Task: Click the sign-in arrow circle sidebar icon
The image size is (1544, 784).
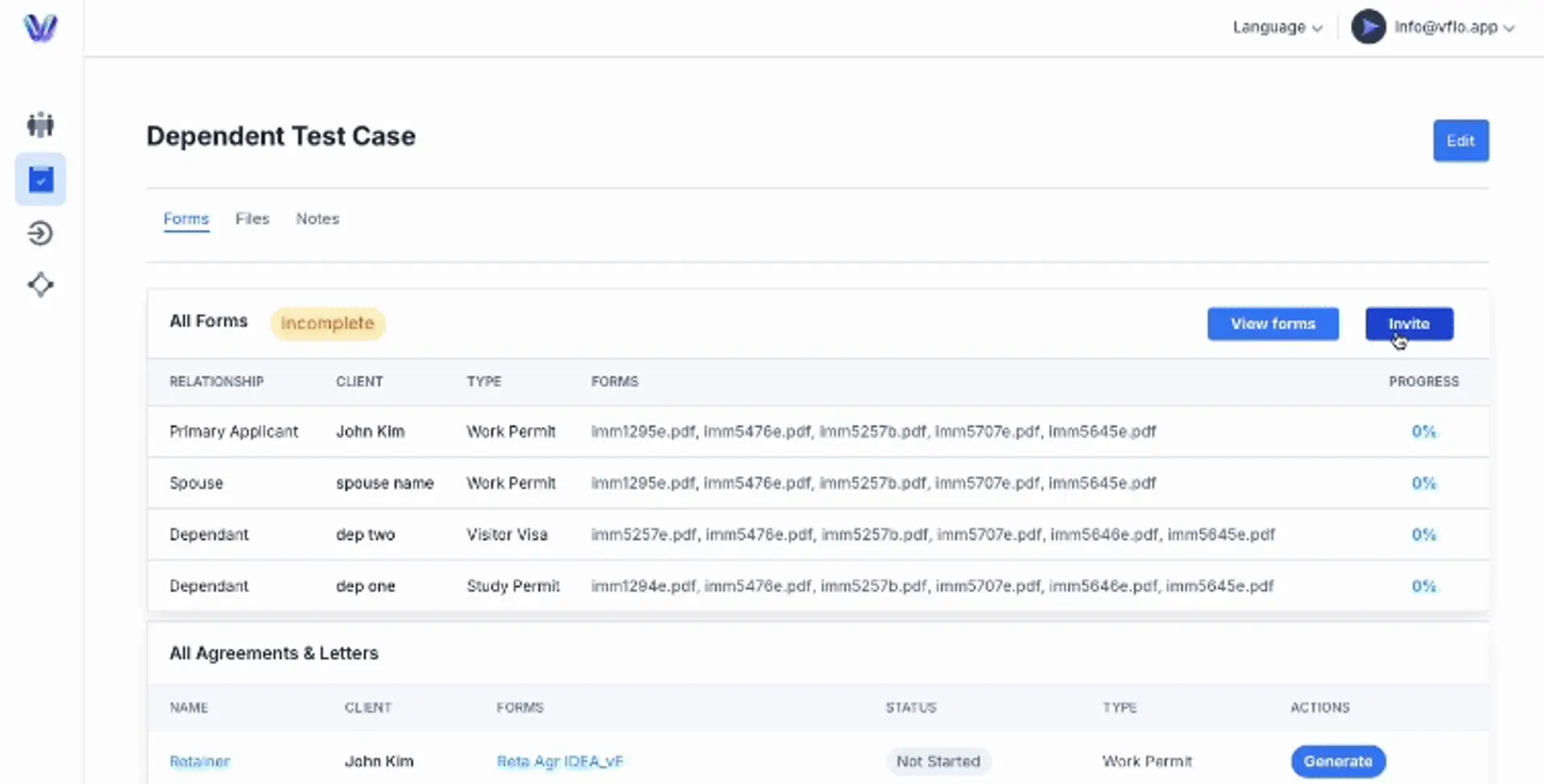Action: tap(40, 233)
